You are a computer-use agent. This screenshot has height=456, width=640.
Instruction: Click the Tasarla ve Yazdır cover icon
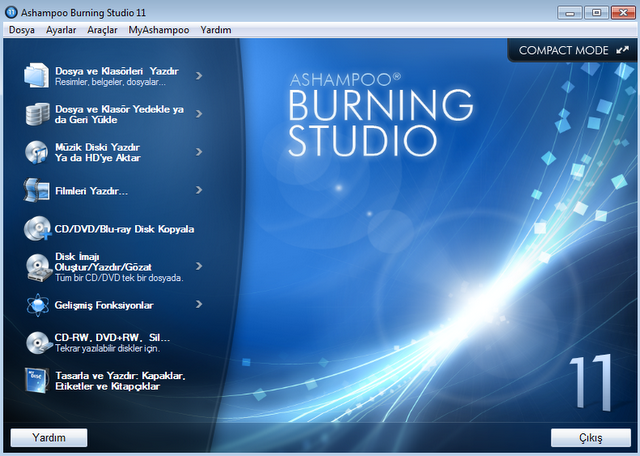[x=36, y=381]
